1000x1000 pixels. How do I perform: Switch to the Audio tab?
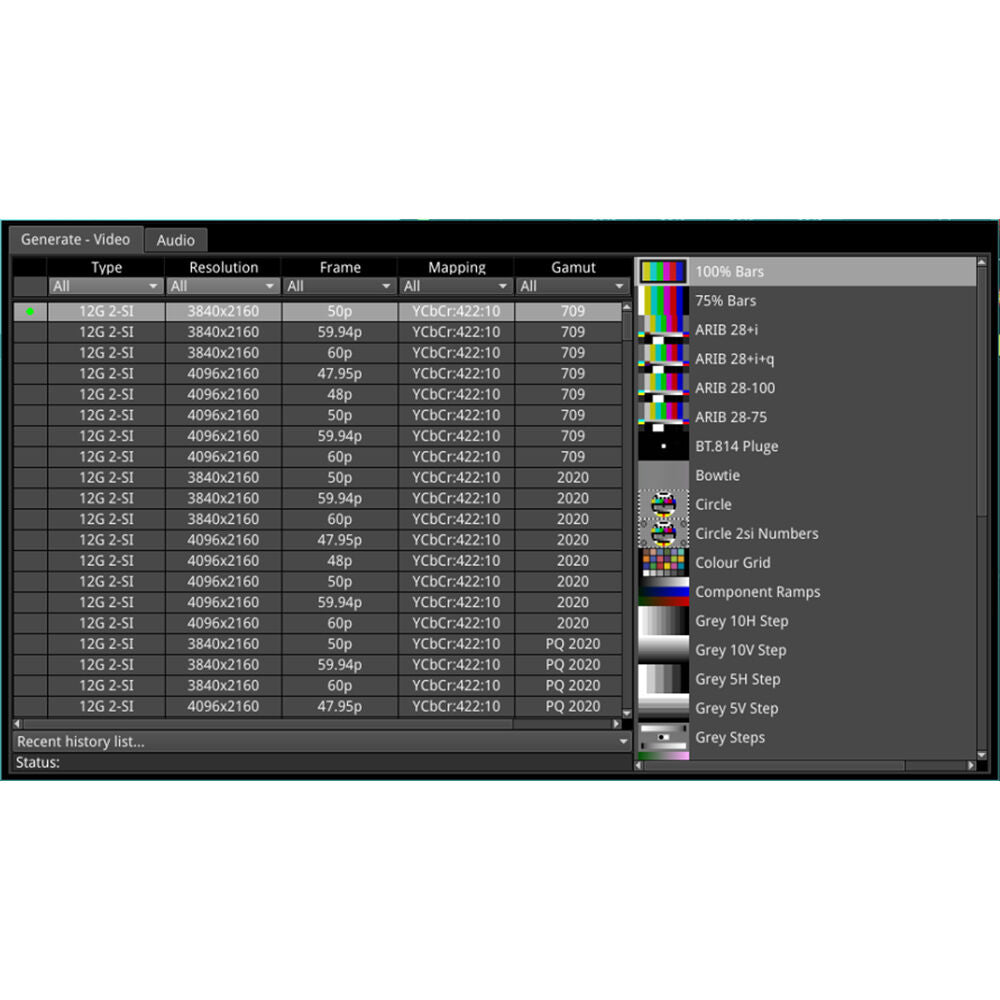tap(175, 240)
